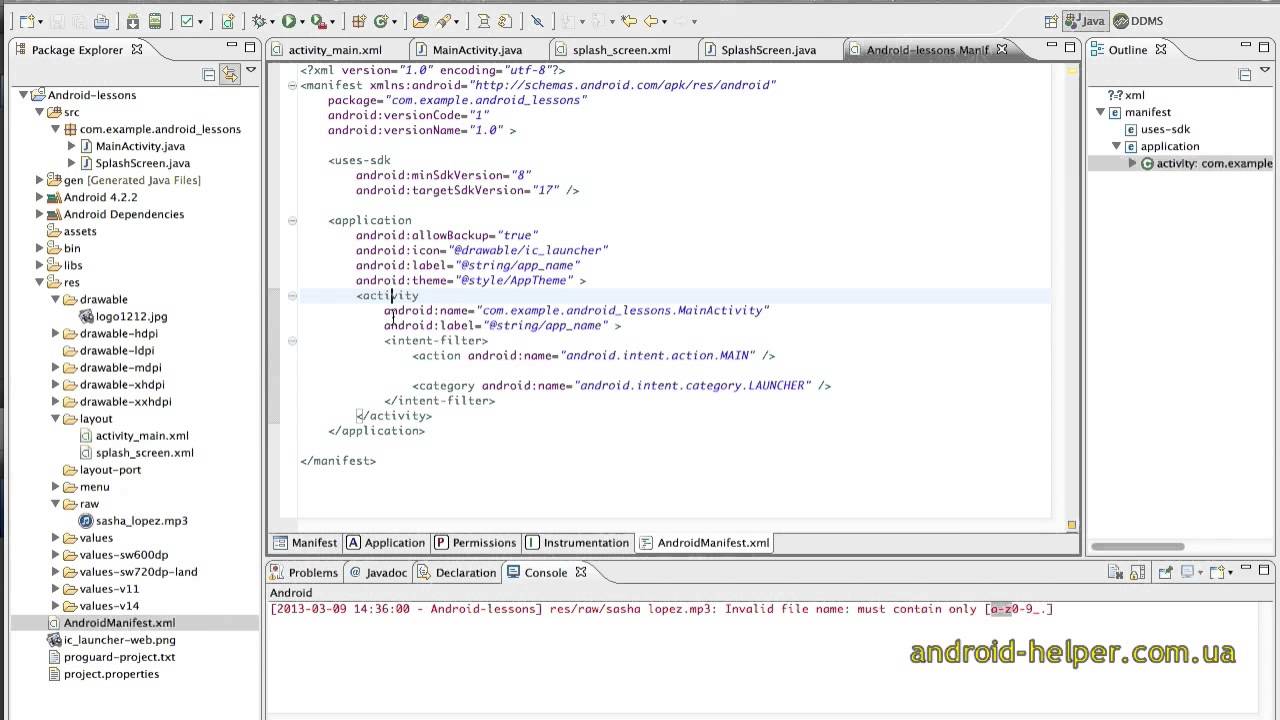Image resolution: width=1280 pixels, height=720 pixels.
Task: Collapse the res folder in Package Explorer
Action: 40,282
